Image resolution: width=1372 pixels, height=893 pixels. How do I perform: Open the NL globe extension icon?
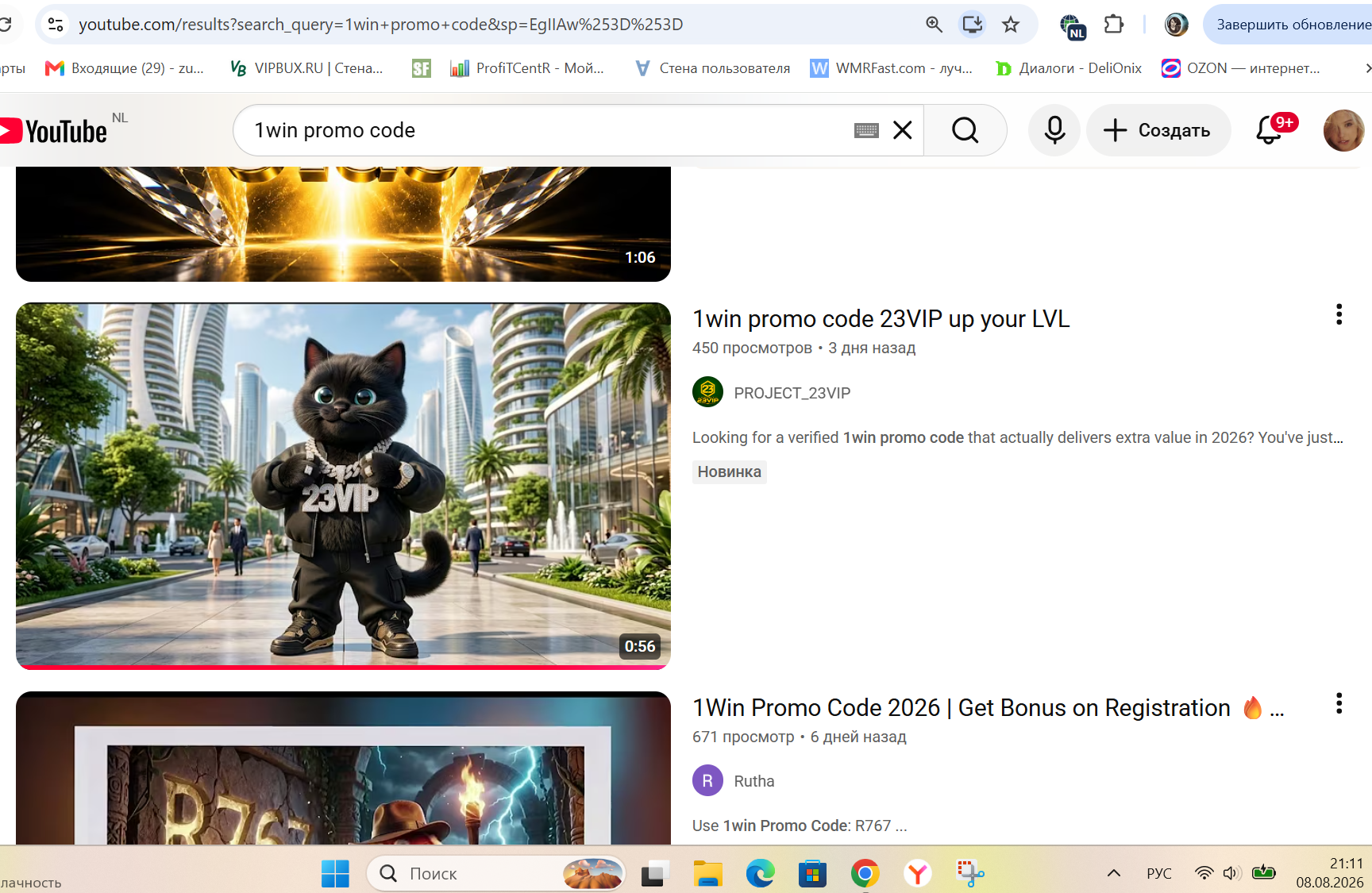point(1072,25)
